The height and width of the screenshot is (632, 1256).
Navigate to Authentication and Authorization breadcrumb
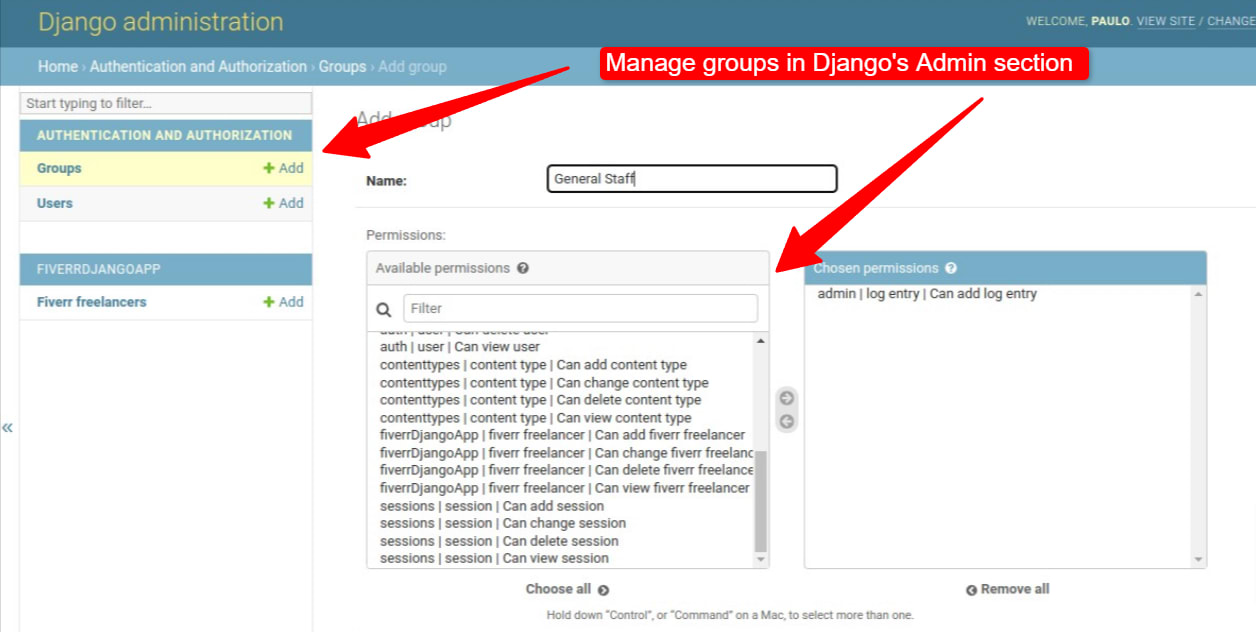click(198, 66)
